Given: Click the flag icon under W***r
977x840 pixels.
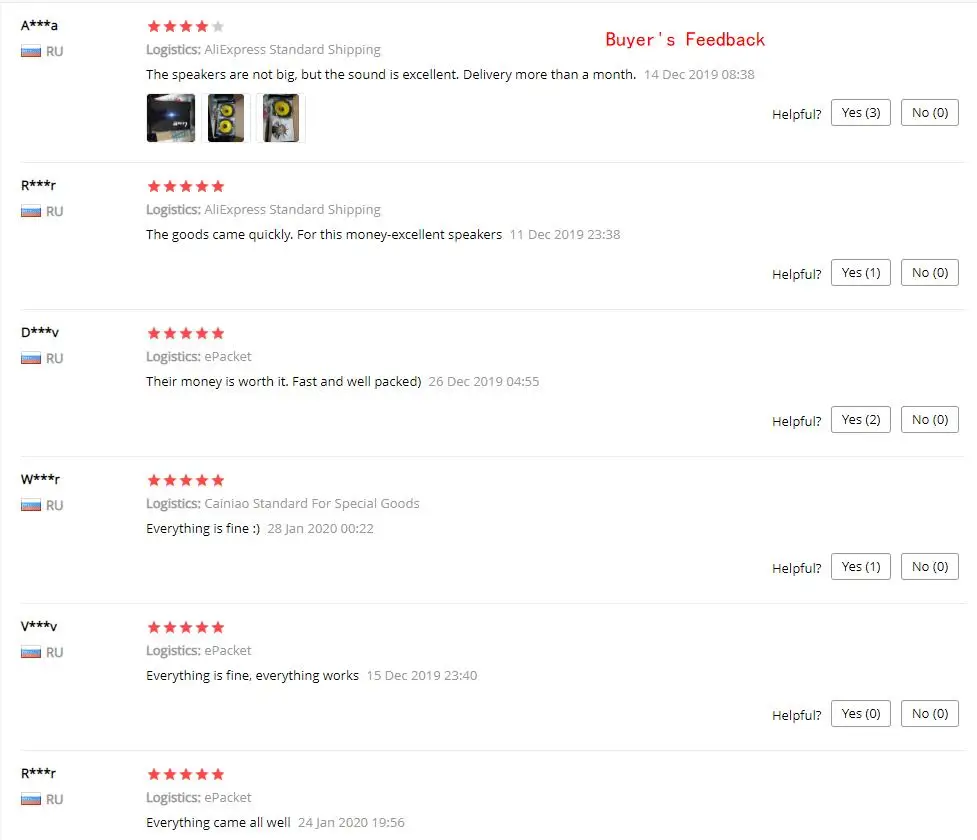Looking at the screenshot, I should 31,505.
